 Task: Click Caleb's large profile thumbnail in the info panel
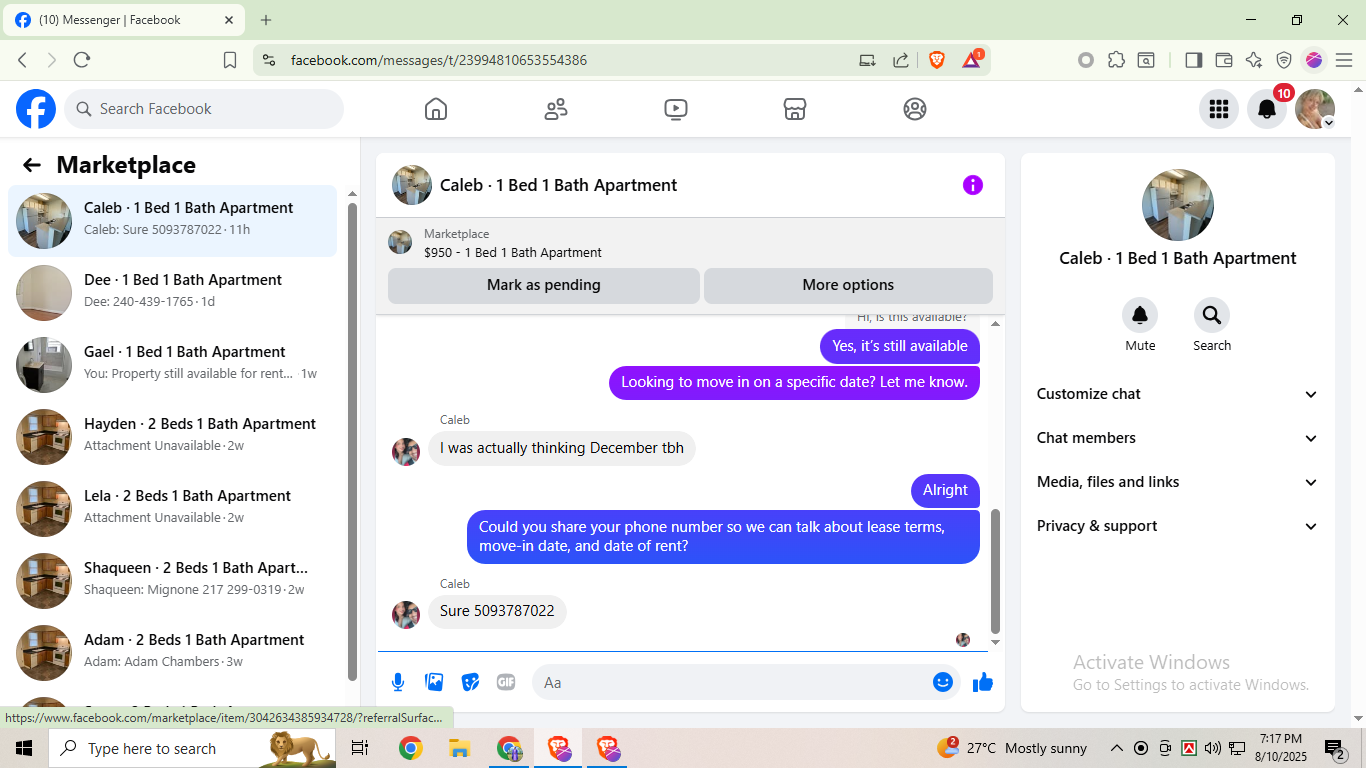[x=1178, y=205]
